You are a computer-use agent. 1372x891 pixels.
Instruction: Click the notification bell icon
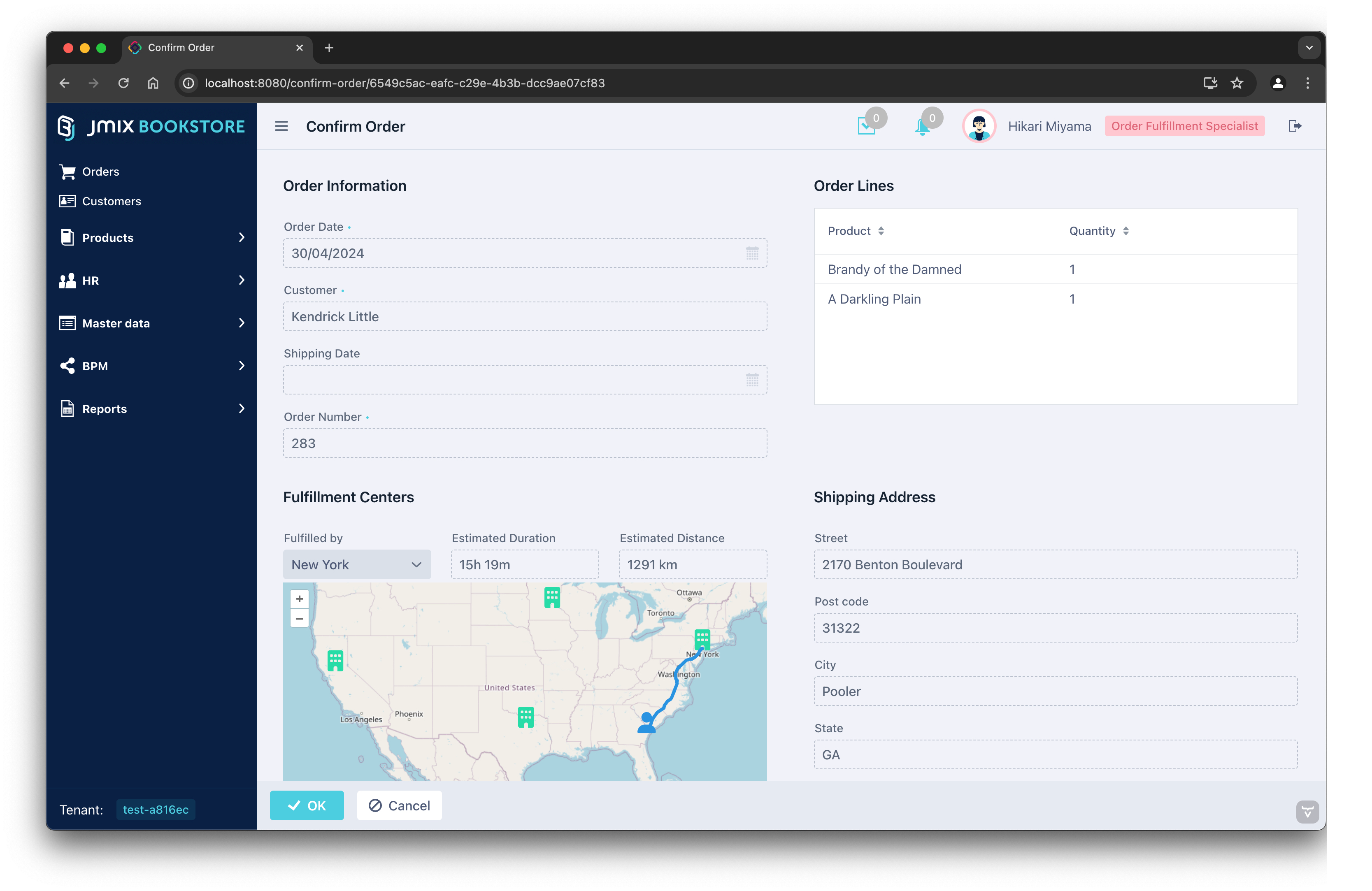coord(922,126)
